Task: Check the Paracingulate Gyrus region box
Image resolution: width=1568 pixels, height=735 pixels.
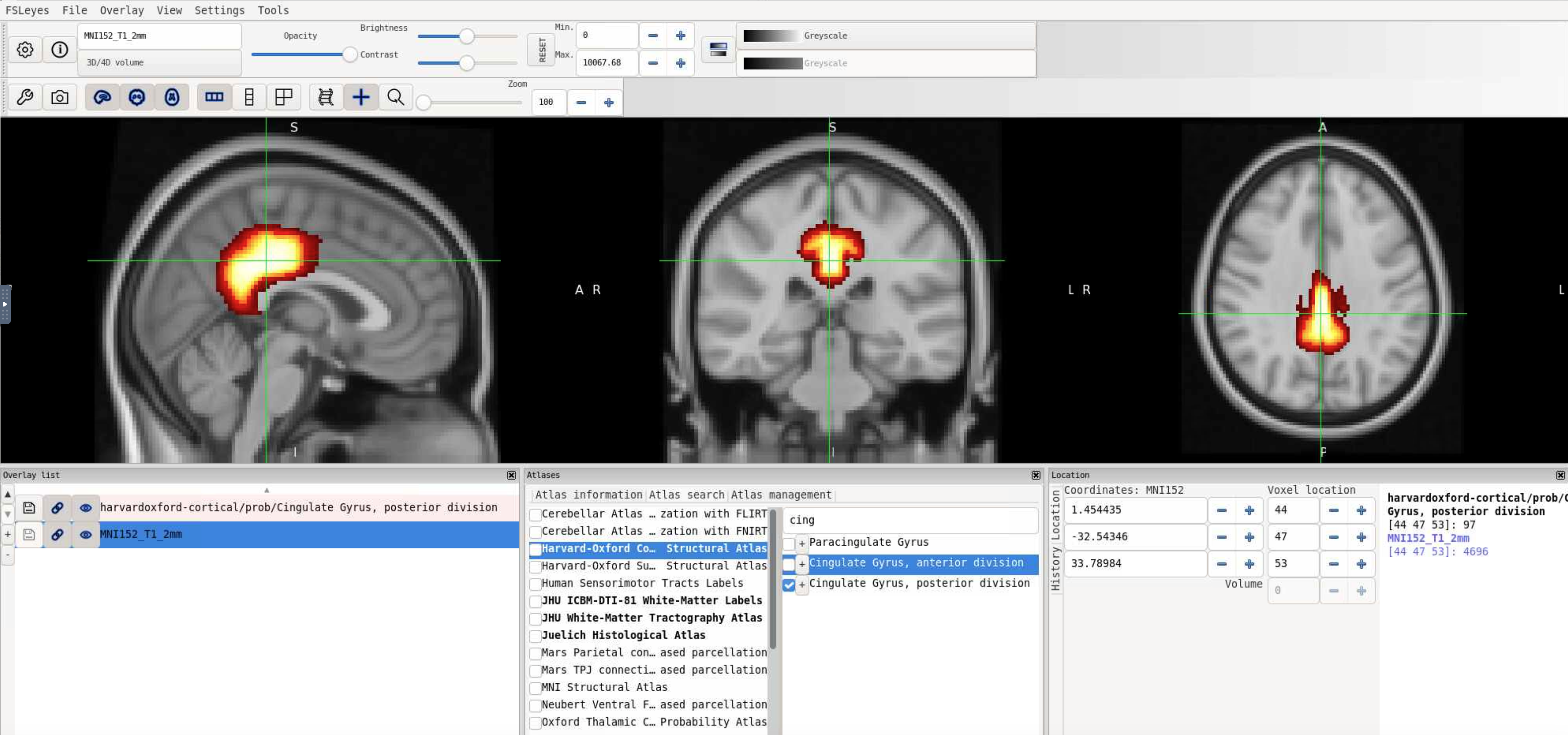Action: click(x=789, y=543)
